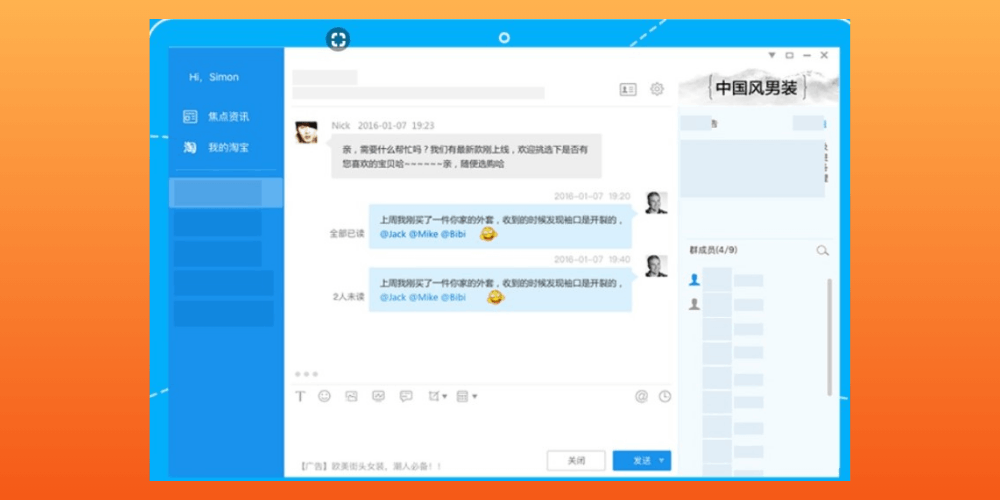Click the 发送 send button
The height and width of the screenshot is (500, 1000).
pos(642,460)
